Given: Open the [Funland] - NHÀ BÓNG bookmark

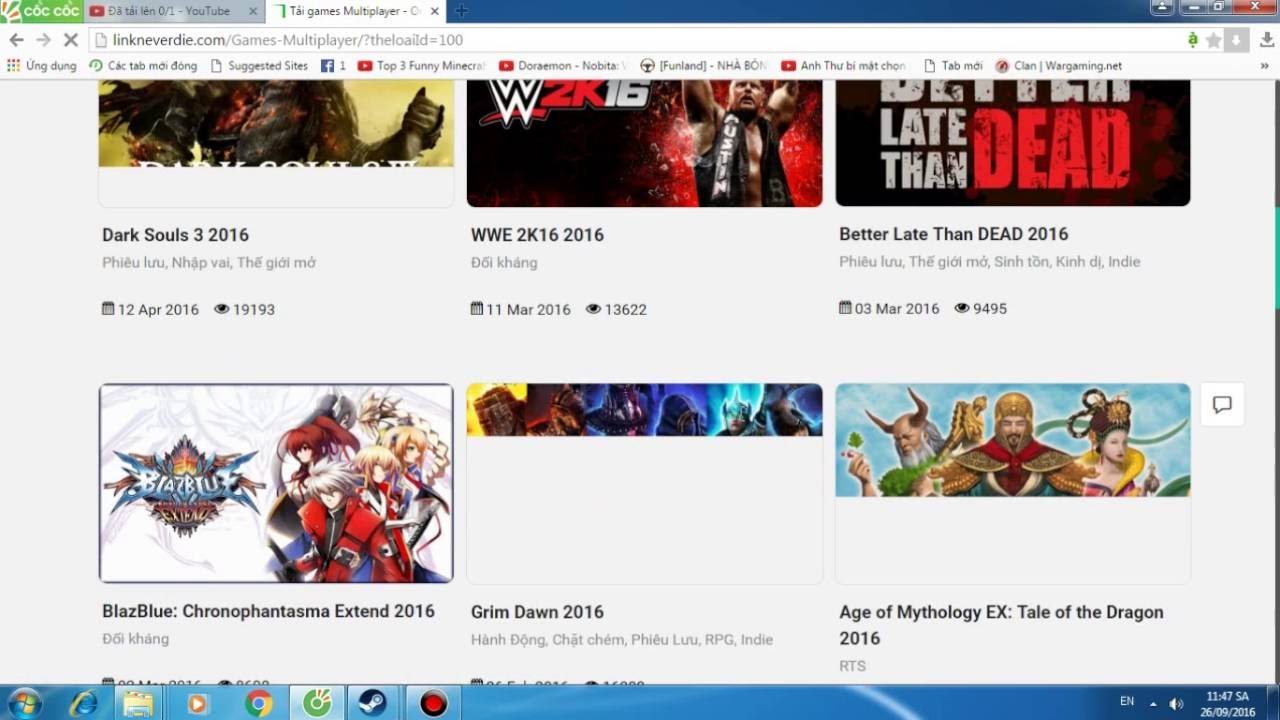Looking at the screenshot, I should tap(704, 65).
